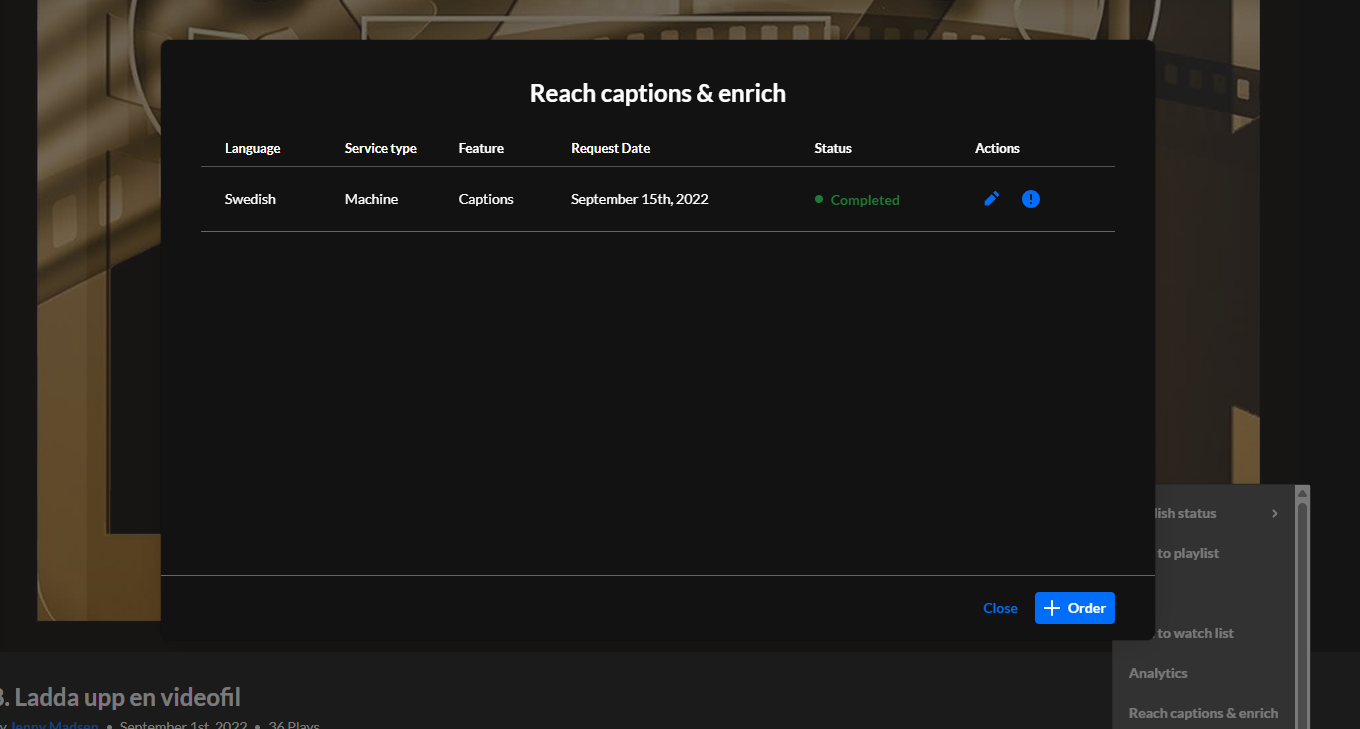Click the pencil edit icon for Swedish captions
Image resolution: width=1360 pixels, height=729 pixels.
[991, 199]
